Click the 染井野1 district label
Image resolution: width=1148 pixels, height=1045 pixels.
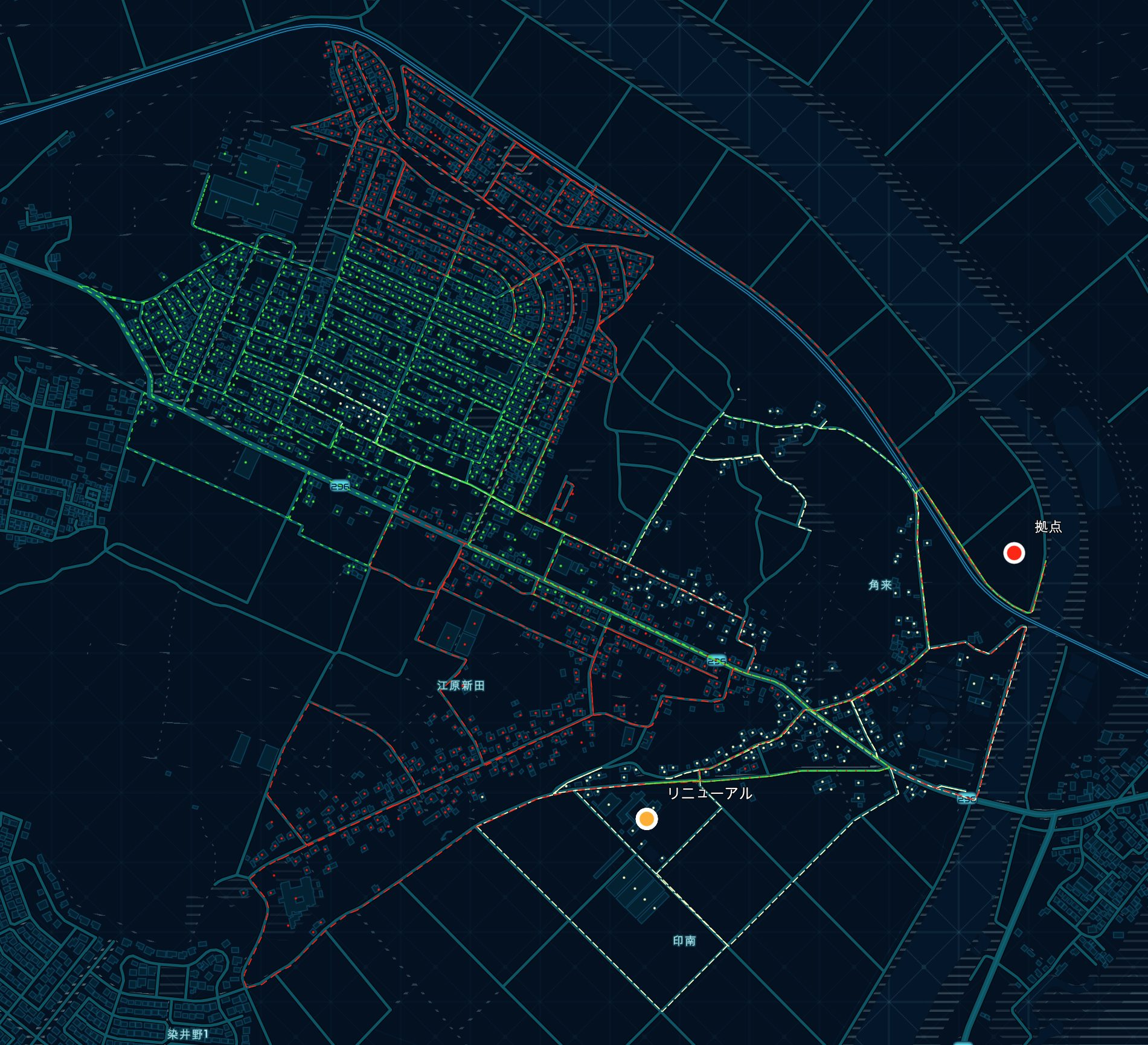click(188, 1034)
